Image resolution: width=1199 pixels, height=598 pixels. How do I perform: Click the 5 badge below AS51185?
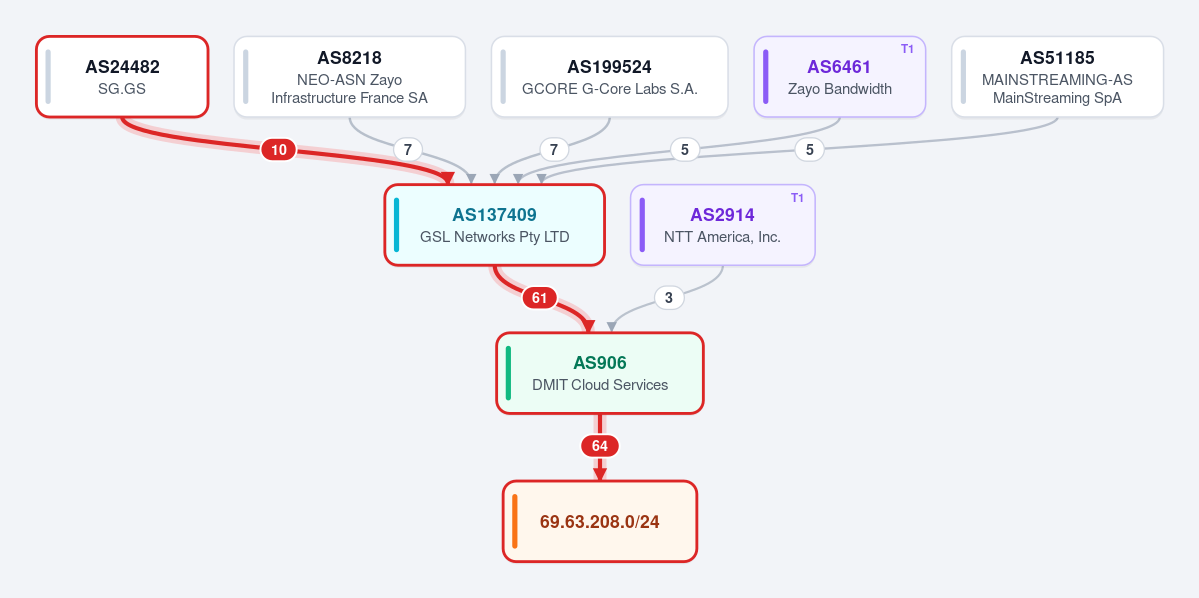click(810, 150)
